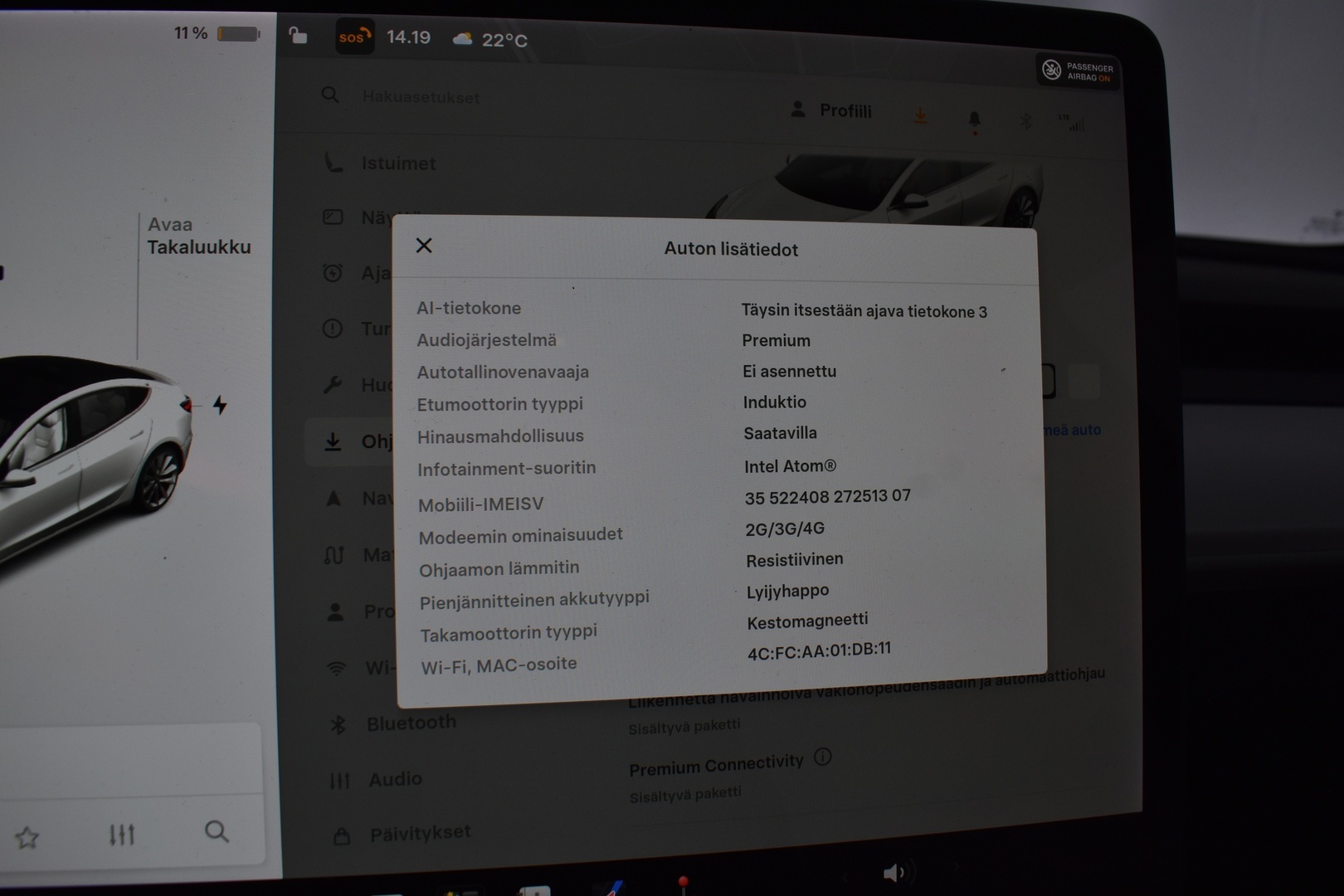
Task: Tap the 'Induktio' value
Action: (x=775, y=402)
